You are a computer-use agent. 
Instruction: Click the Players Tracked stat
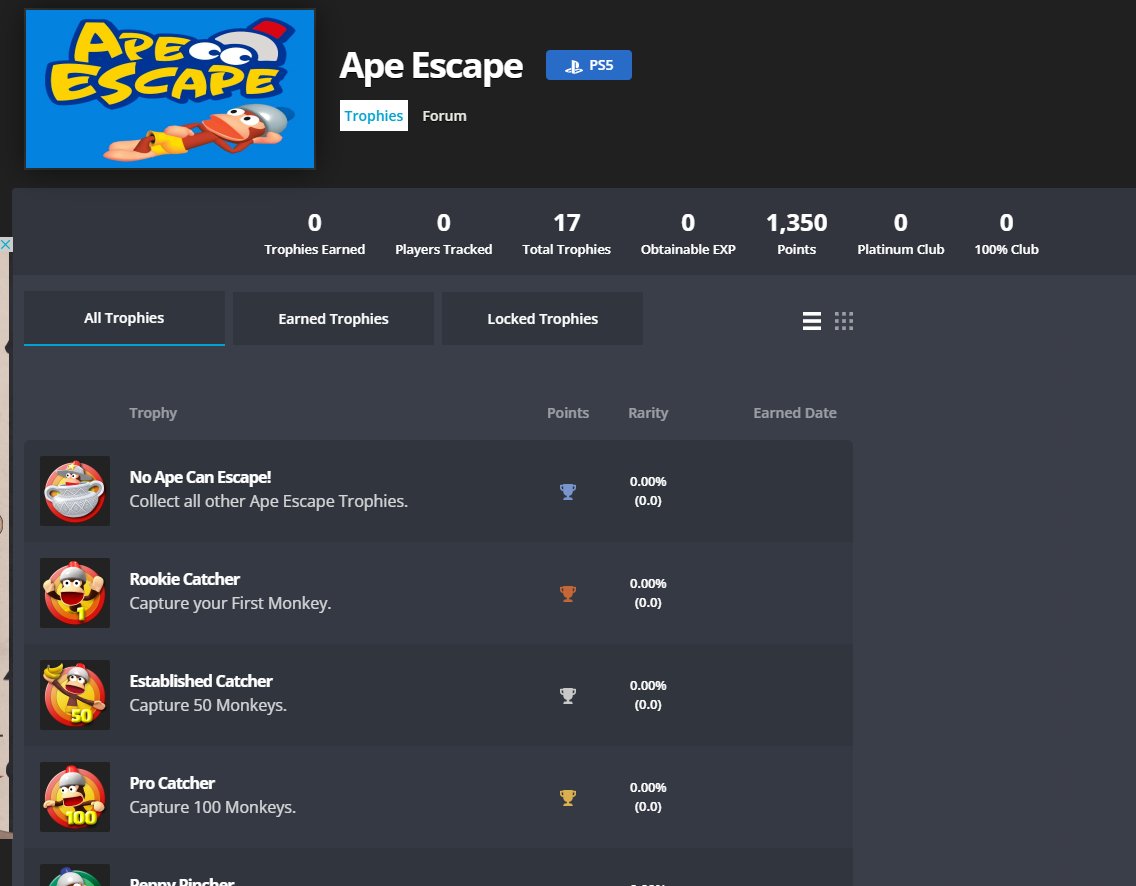click(443, 234)
